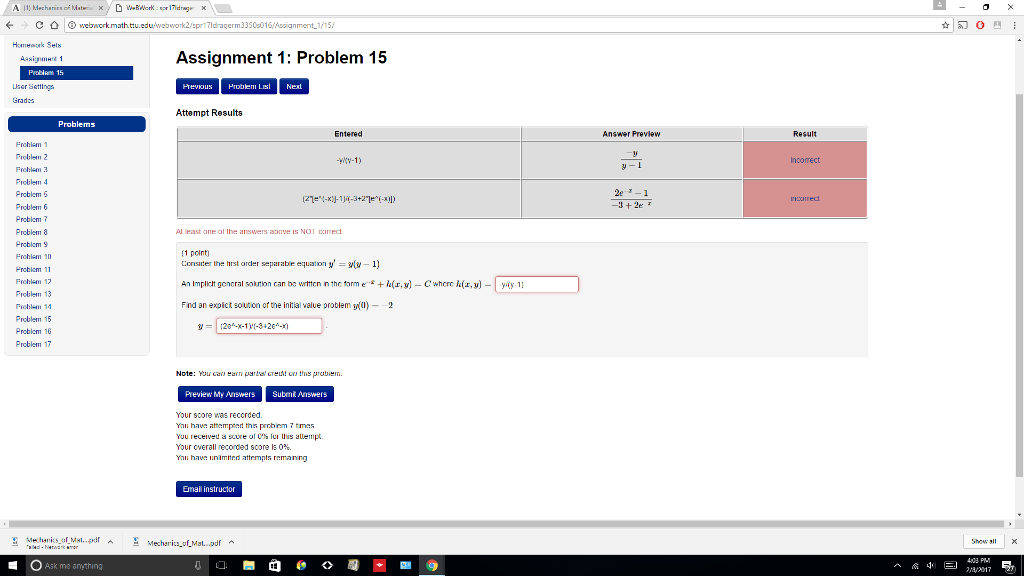The width and height of the screenshot is (1024, 576).
Task: Click the show hidden icons arrow in system tray
Action: coord(898,565)
